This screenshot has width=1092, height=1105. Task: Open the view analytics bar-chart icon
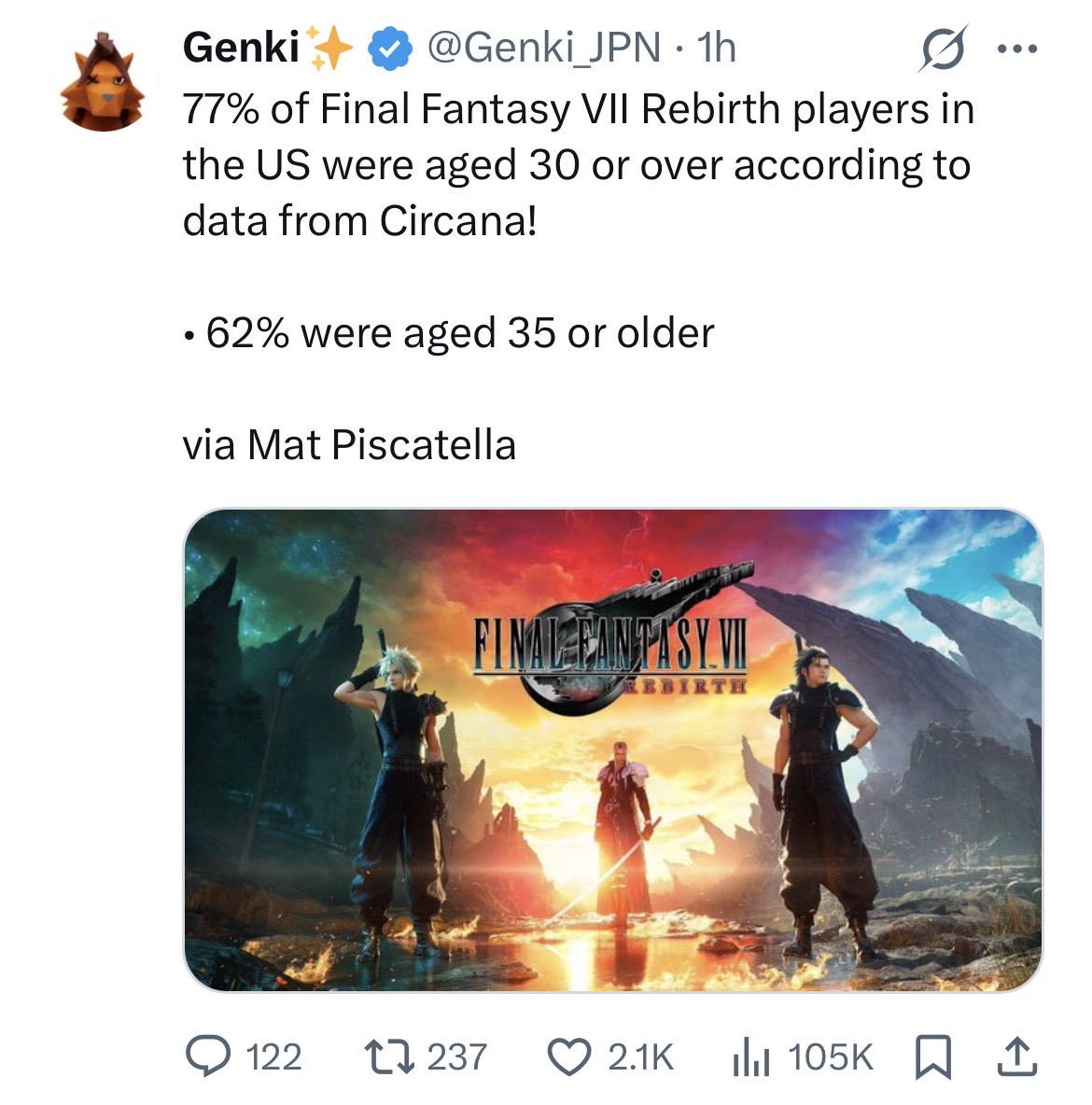click(750, 1057)
